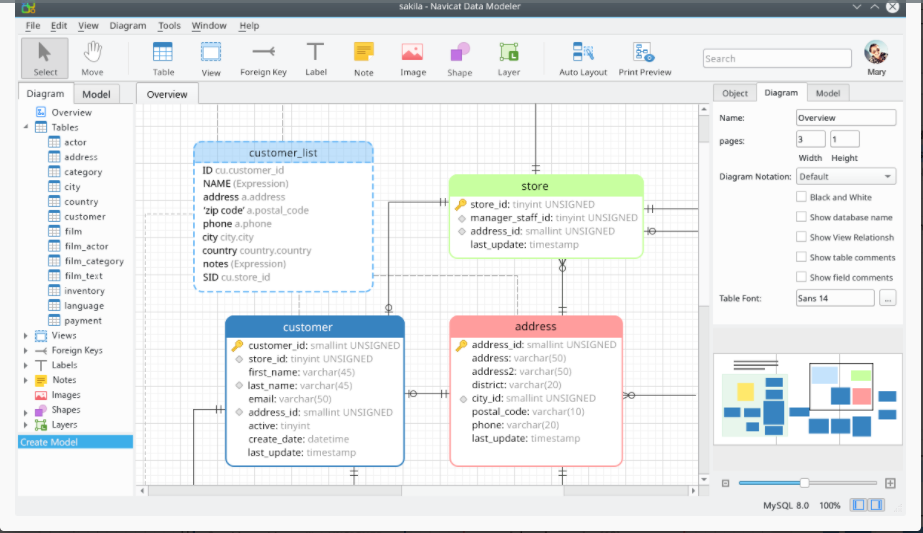Click store_id primary key icon in store table

click(x=460, y=204)
